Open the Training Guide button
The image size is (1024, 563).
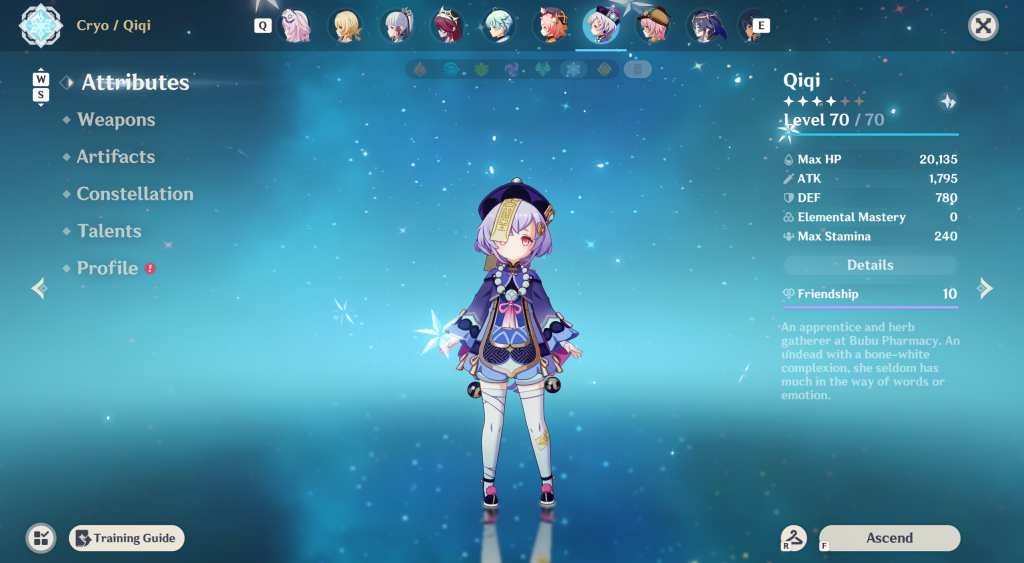[127, 538]
